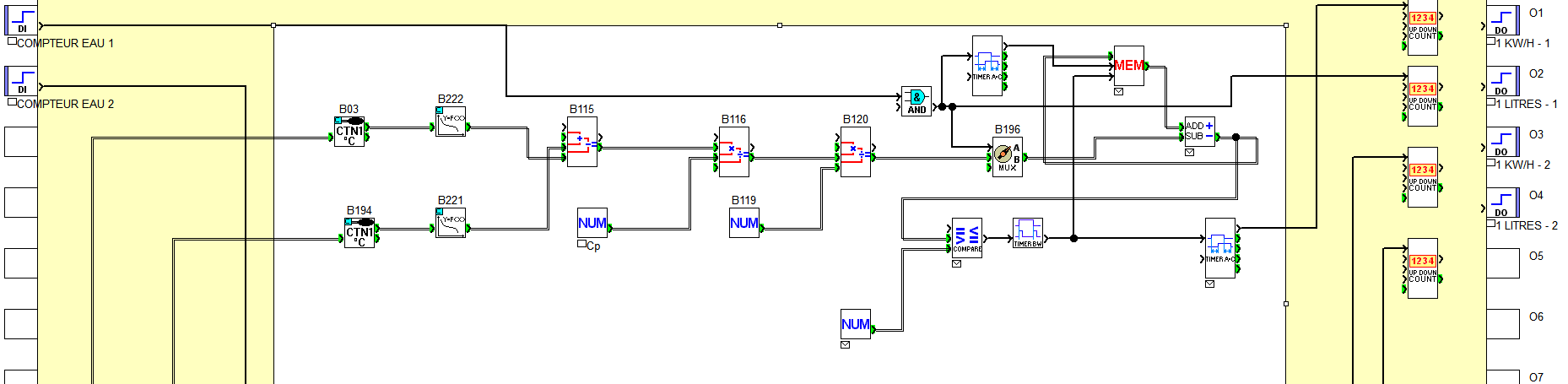Click the red MEM memory block

1128,66
